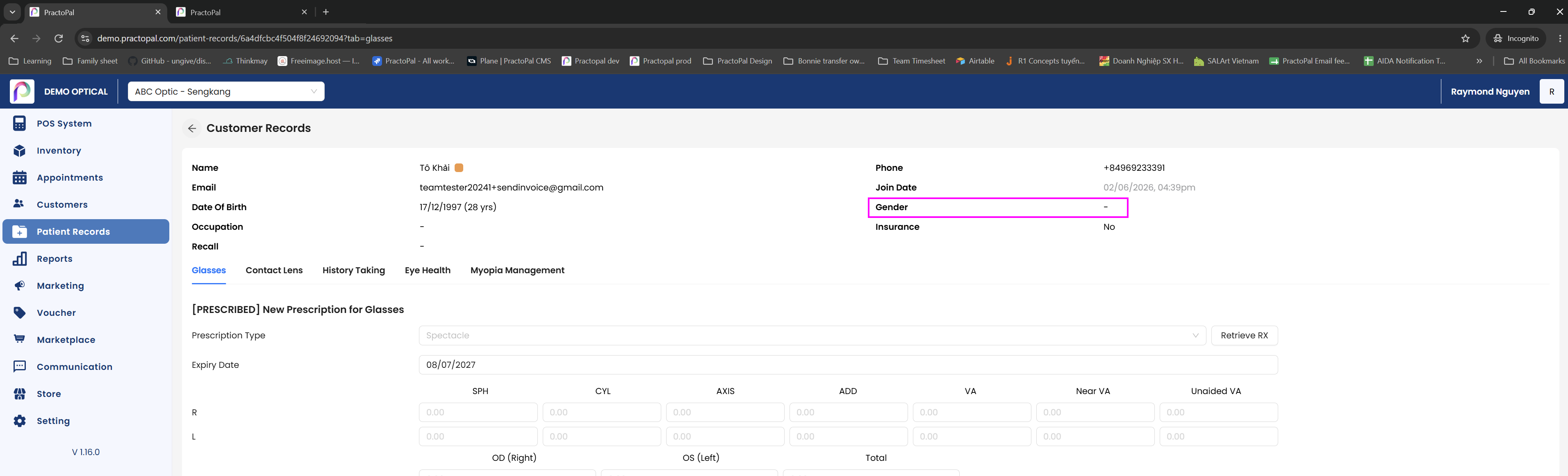Go back using the Customer Records arrow

pyautogui.click(x=192, y=128)
